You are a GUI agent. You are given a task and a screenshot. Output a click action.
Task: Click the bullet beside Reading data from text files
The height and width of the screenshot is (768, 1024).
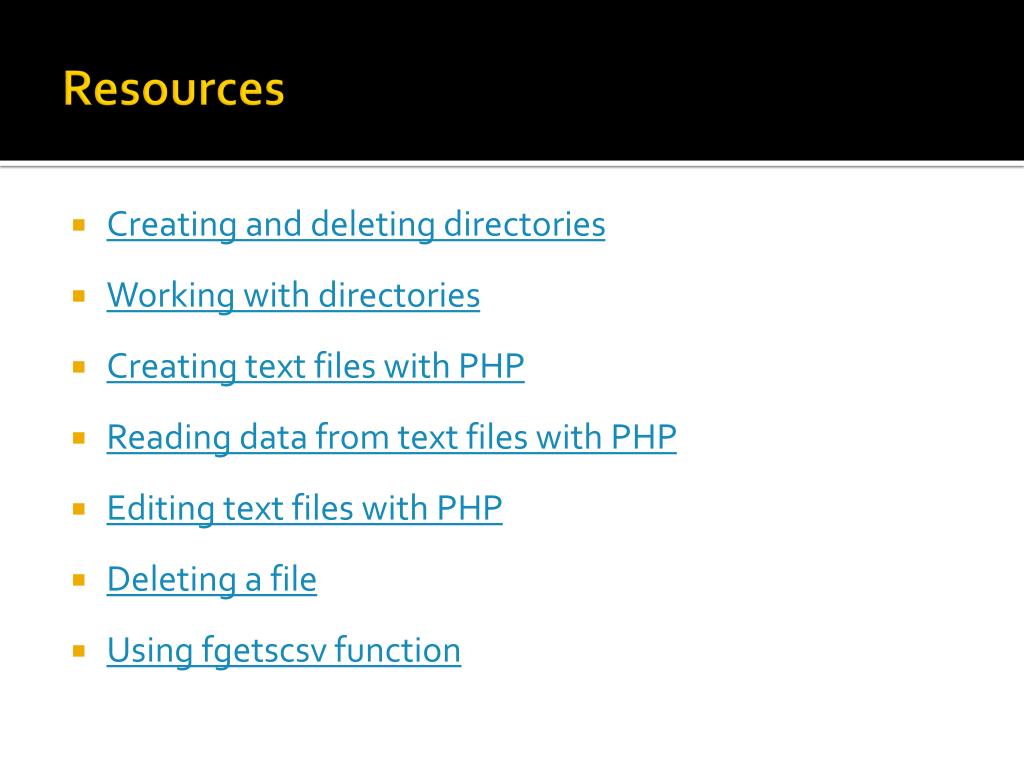79,438
